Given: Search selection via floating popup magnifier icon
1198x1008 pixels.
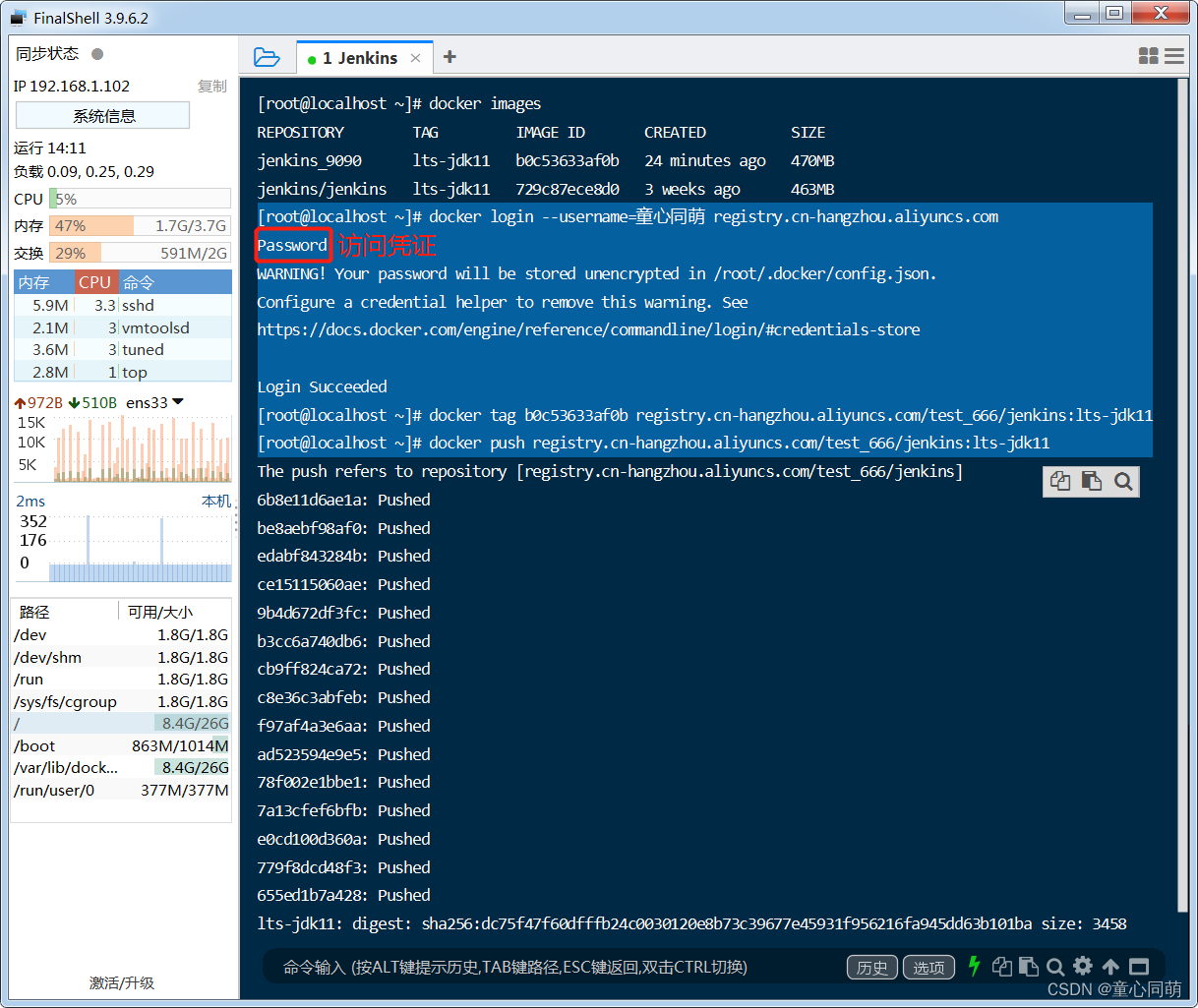Looking at the screenshot, I should 1123,481.
